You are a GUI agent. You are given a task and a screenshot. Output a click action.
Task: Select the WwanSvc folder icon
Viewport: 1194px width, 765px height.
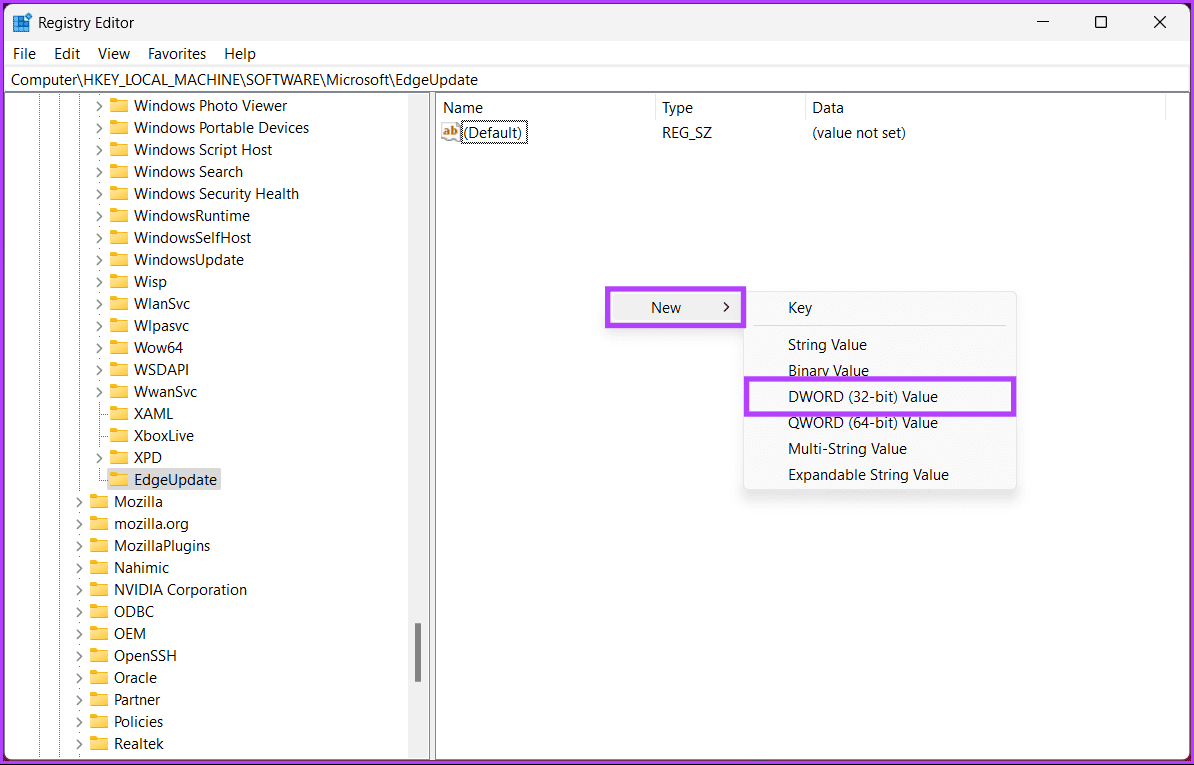(x=119, y=392)
